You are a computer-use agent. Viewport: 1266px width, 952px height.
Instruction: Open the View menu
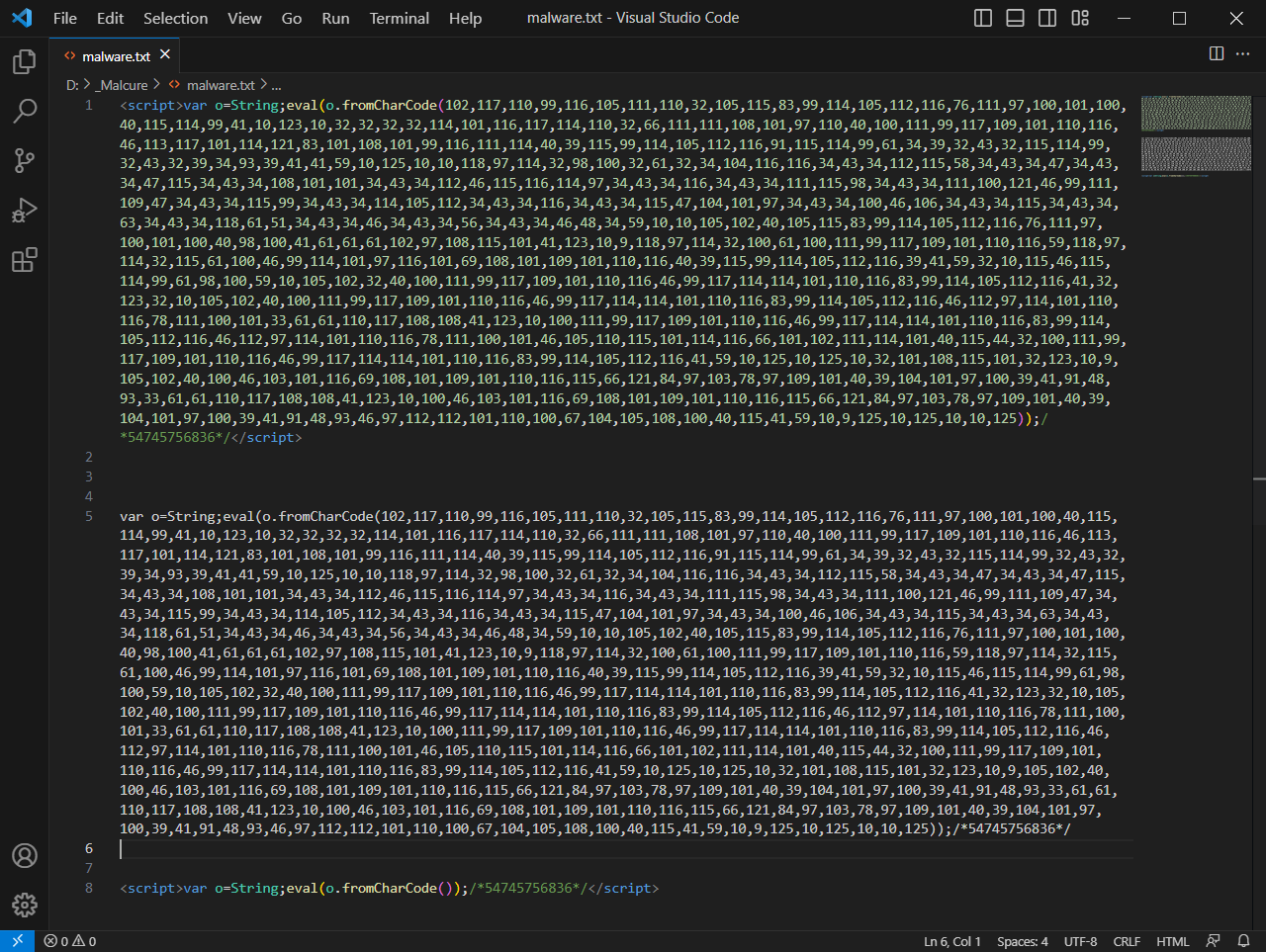pyautogui.click(x=244, y=18)
